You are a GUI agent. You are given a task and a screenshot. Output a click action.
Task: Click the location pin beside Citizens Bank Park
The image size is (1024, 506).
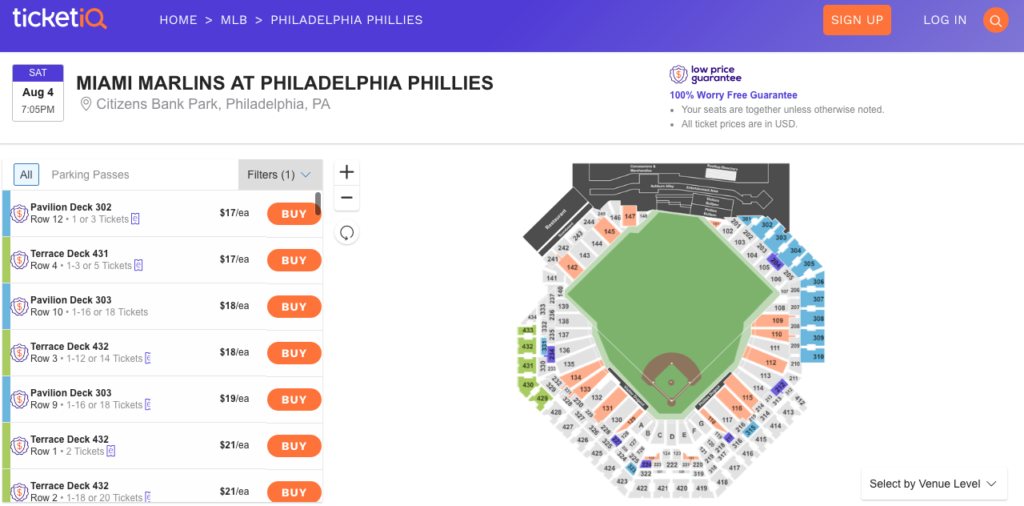coord(86,104)
